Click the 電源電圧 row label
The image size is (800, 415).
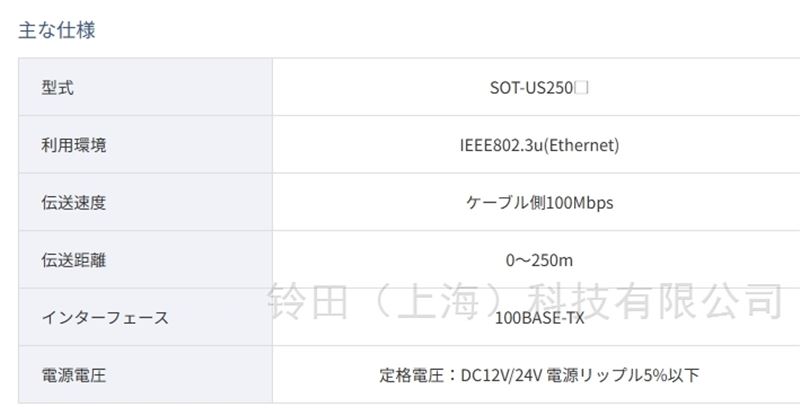(x=73, y=376)
